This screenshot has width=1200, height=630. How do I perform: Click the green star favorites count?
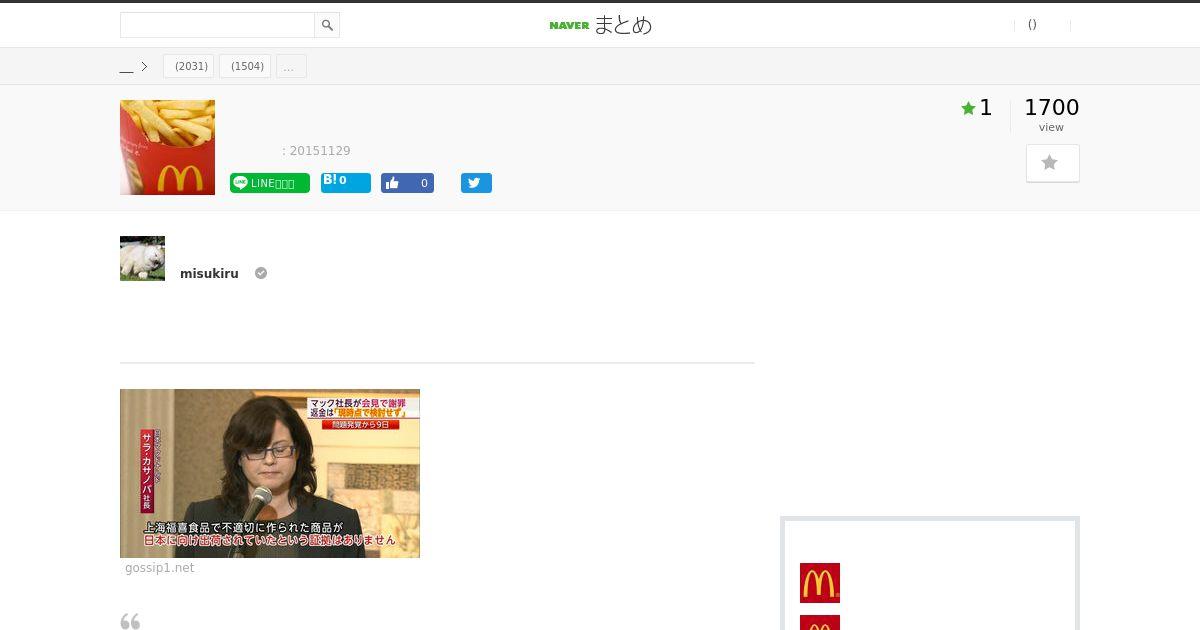tap(977, 108)
